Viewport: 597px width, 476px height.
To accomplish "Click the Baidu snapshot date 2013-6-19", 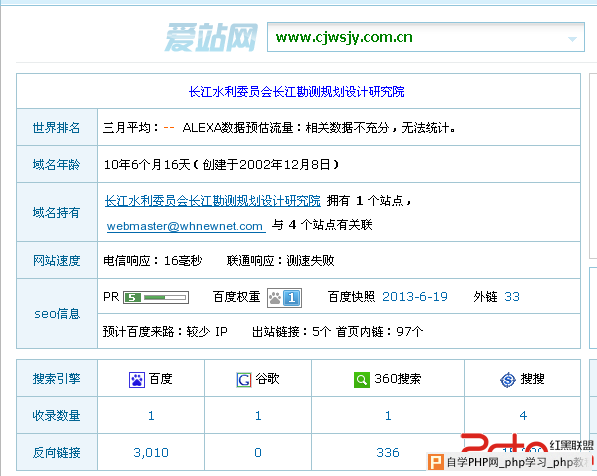I will (x=415, y=297).
